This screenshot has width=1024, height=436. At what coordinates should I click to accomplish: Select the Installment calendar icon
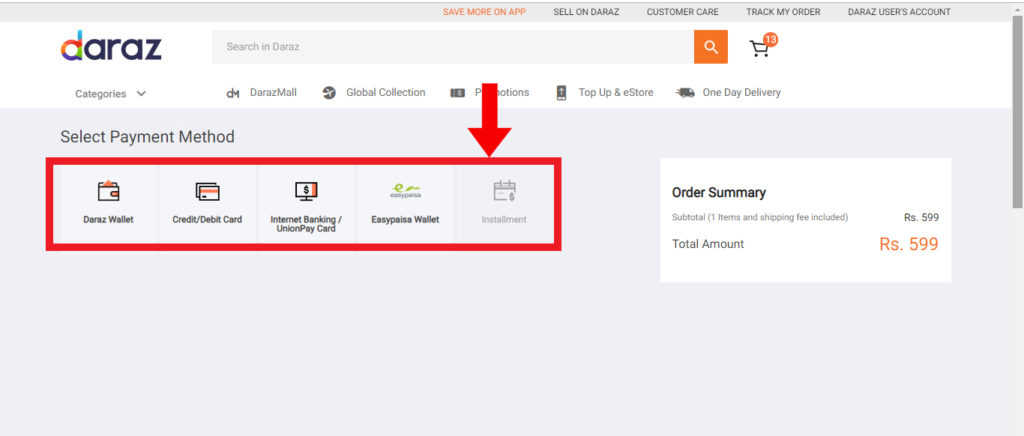click(x=504, y=191)
